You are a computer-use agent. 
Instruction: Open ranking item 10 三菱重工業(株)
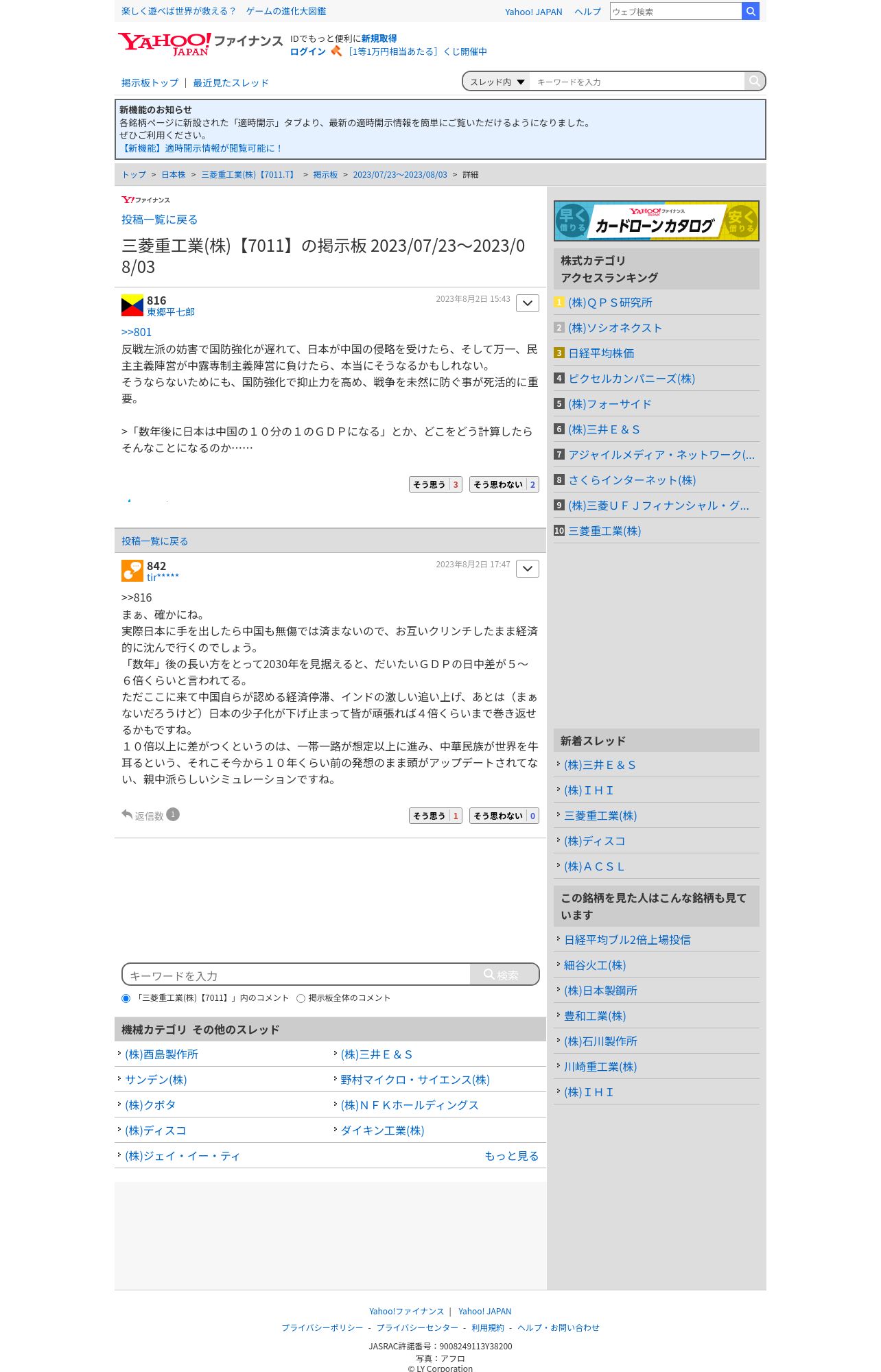point(604,531)
